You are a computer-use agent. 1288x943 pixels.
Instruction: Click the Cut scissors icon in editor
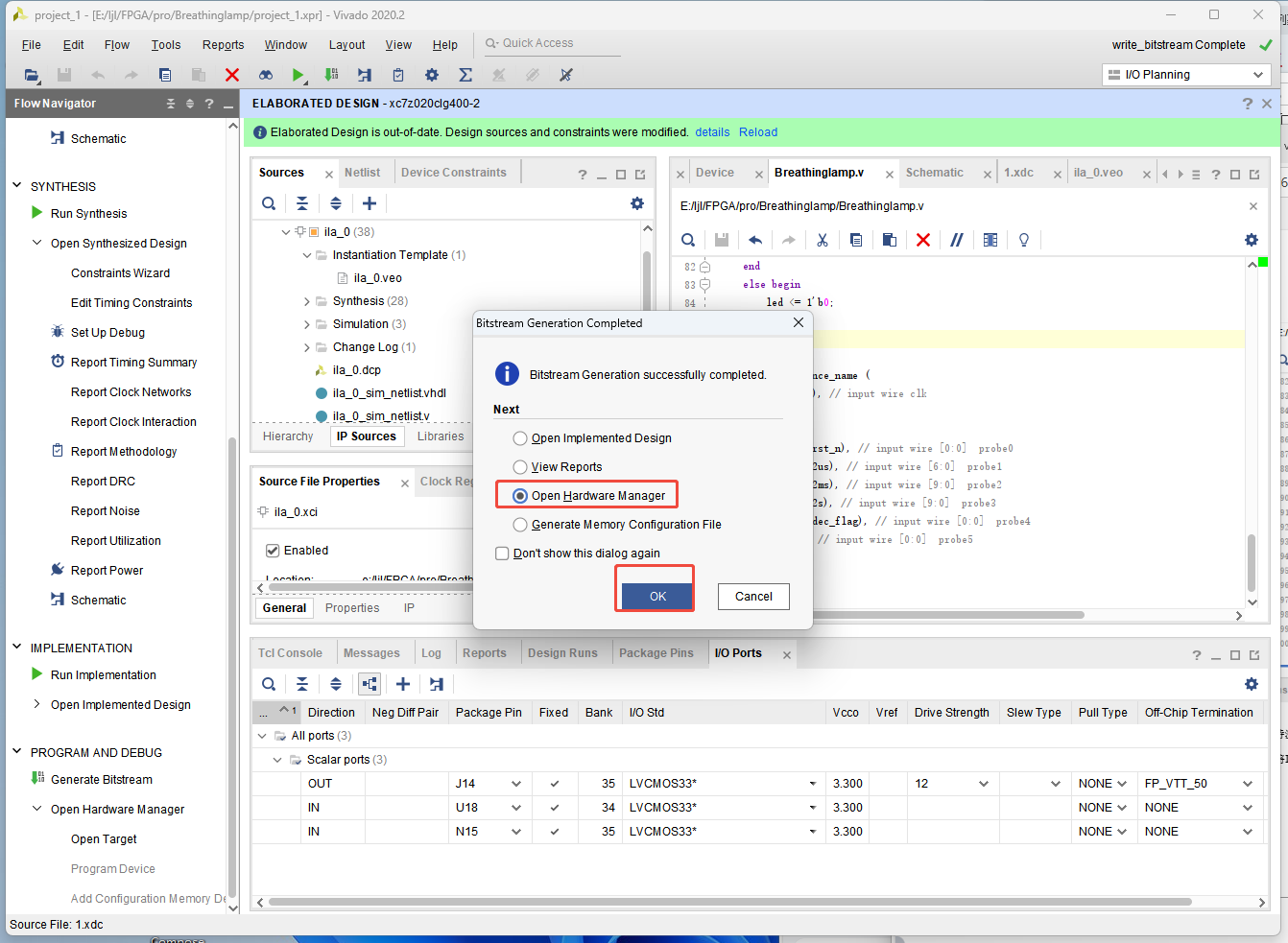point(823,240)
